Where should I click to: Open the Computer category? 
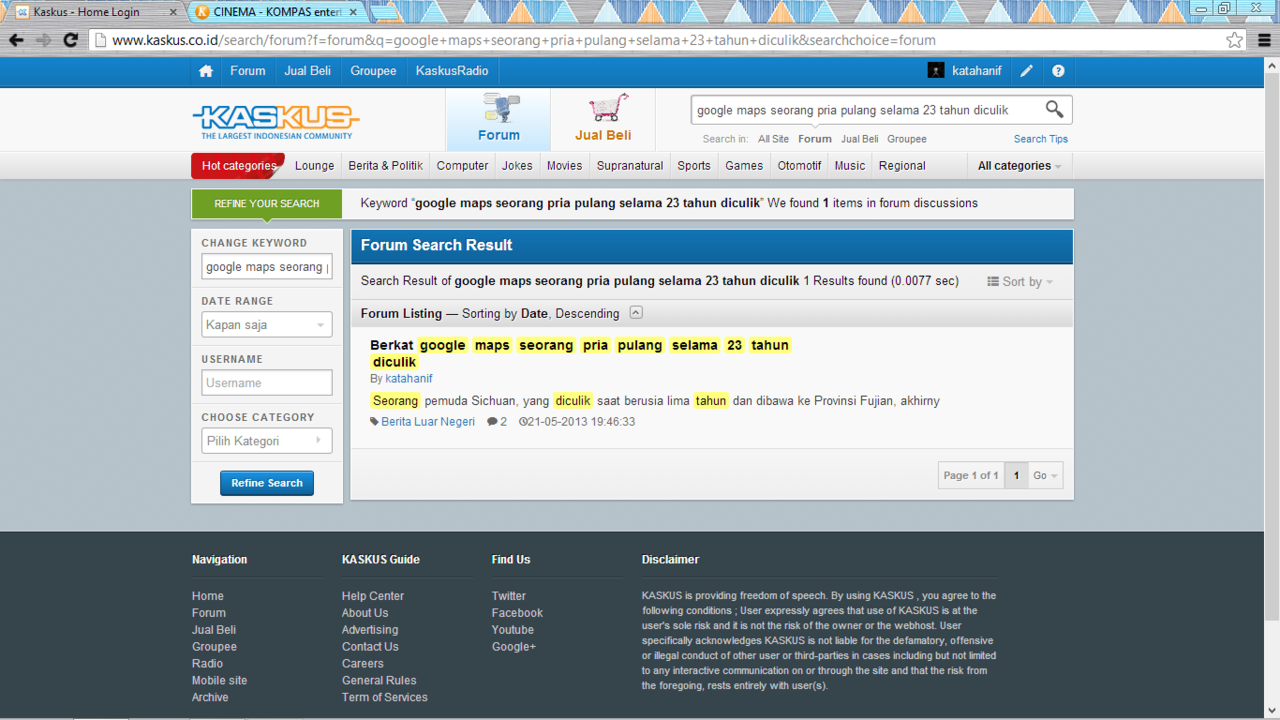coord(462,166)
